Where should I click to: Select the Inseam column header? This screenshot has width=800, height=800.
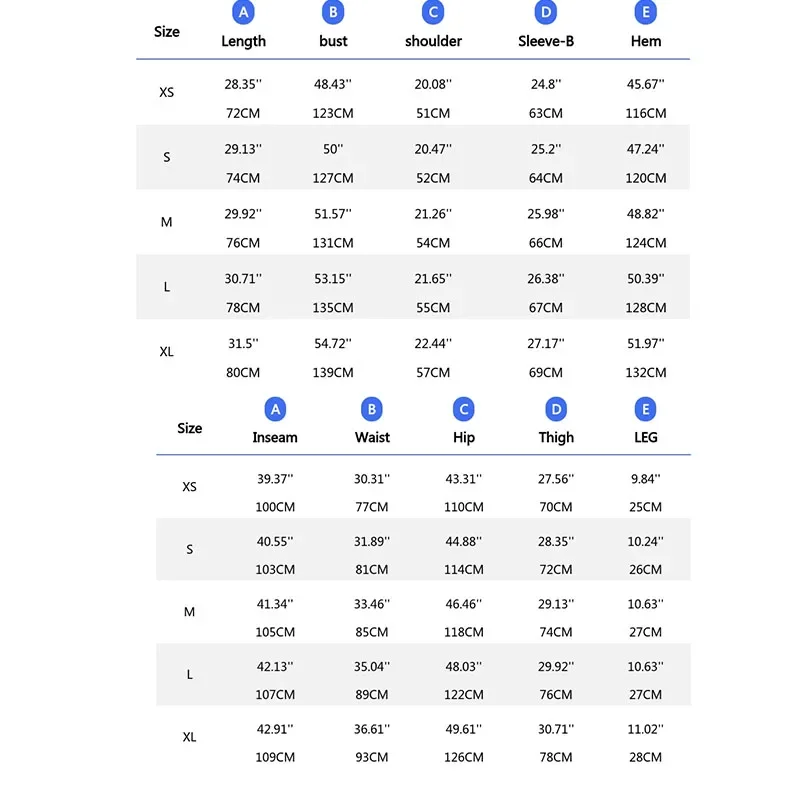275,437
